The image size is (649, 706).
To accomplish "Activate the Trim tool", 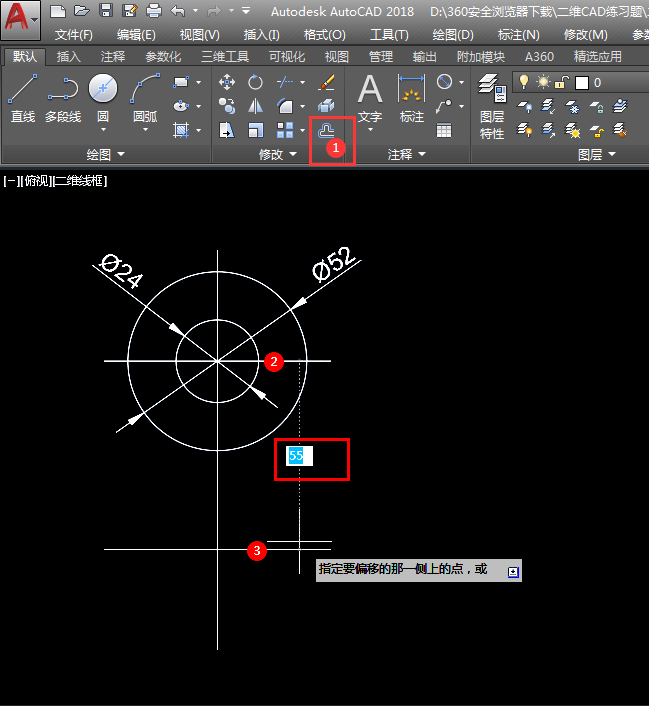I will (x=285, y=82).
